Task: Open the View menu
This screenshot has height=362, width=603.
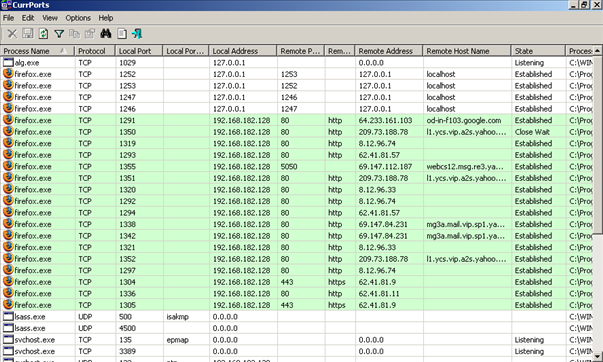Action: 50,18
